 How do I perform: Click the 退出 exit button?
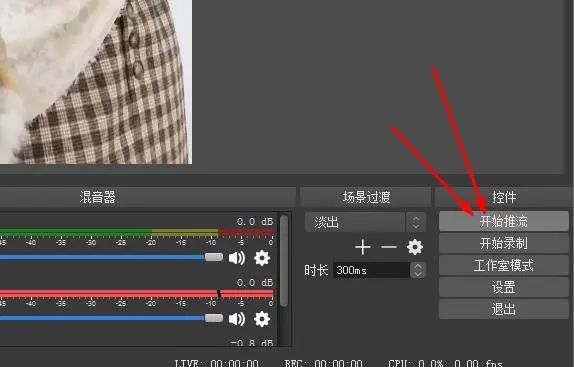coord(504,309)
